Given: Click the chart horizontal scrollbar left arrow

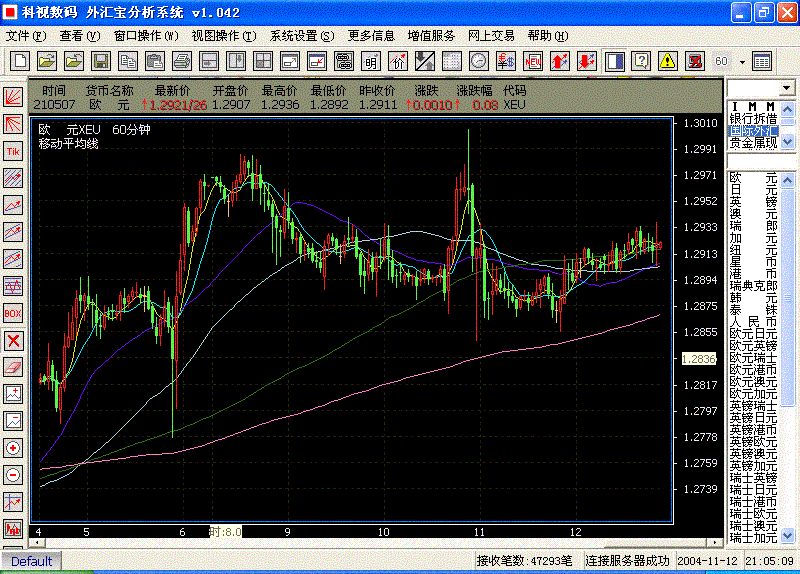Looking at the screenshot, I should pyautogui.click(x=36, y=543).
